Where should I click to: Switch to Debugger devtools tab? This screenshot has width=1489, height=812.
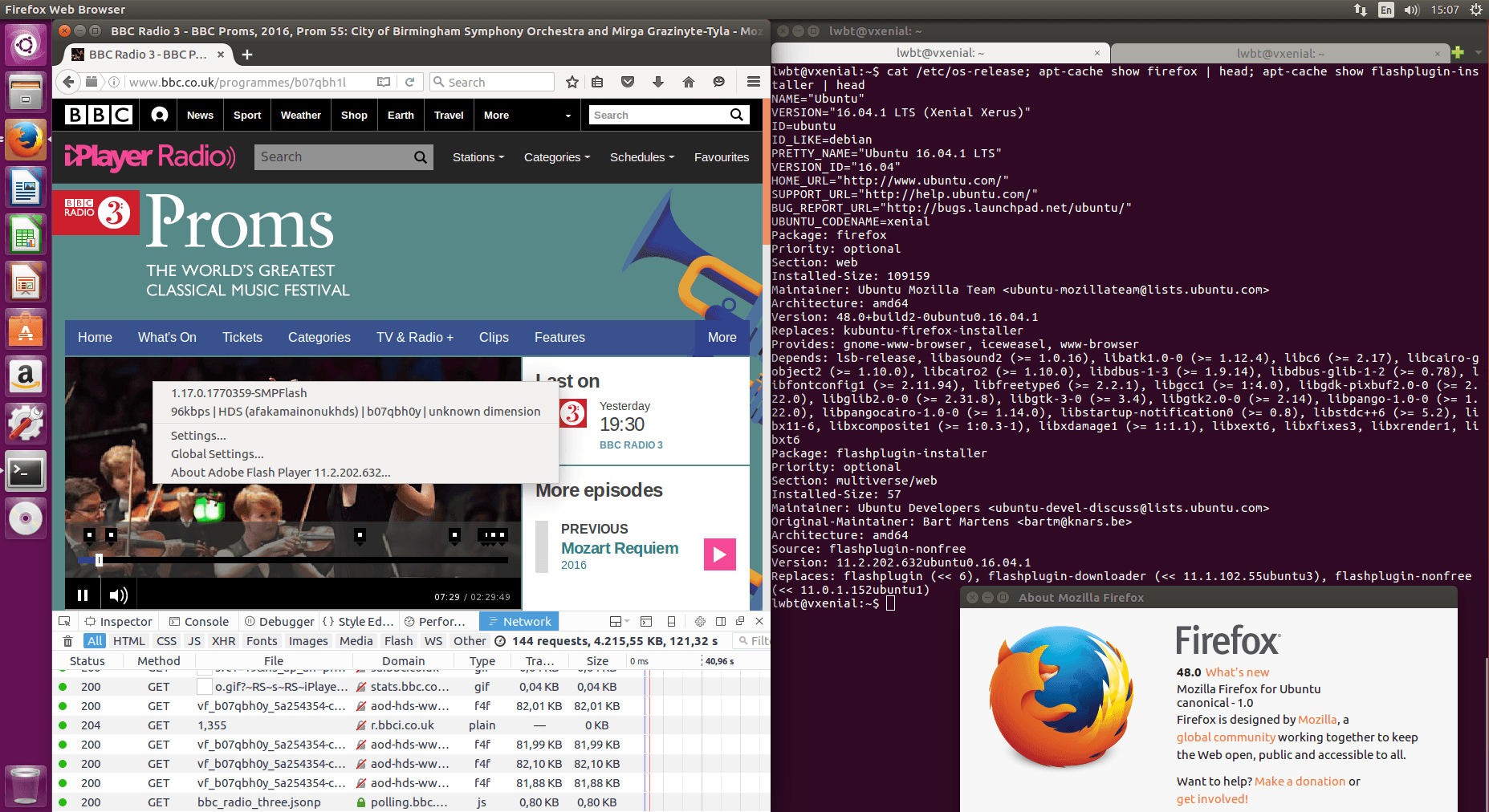pos(279,621)
